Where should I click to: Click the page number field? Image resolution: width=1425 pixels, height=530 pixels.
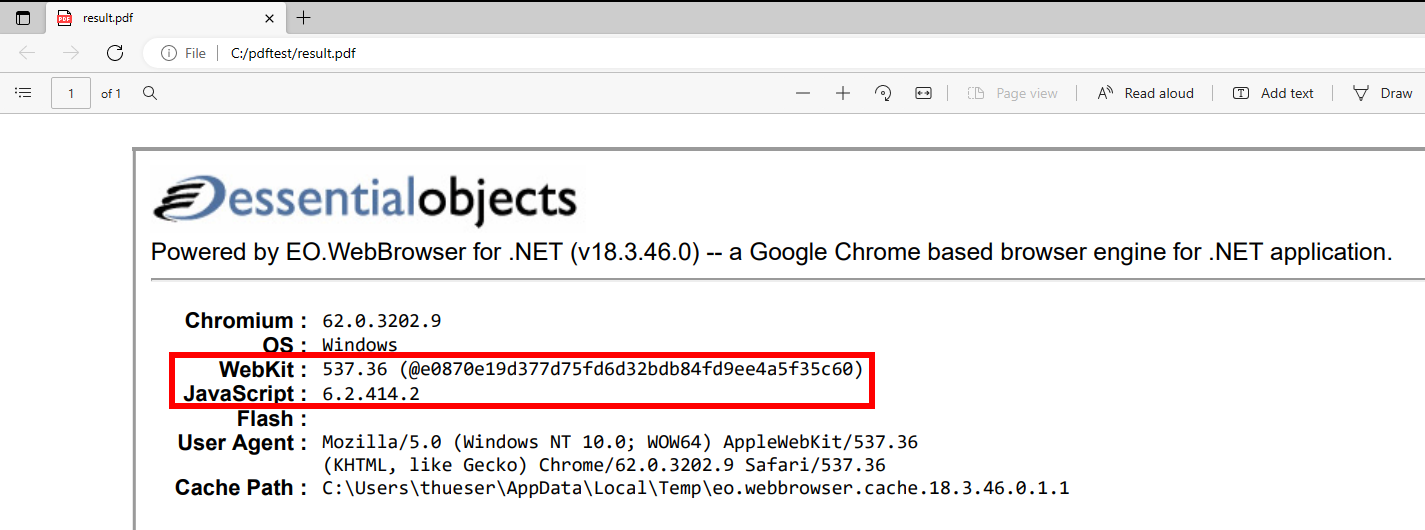tap(71, 93)
